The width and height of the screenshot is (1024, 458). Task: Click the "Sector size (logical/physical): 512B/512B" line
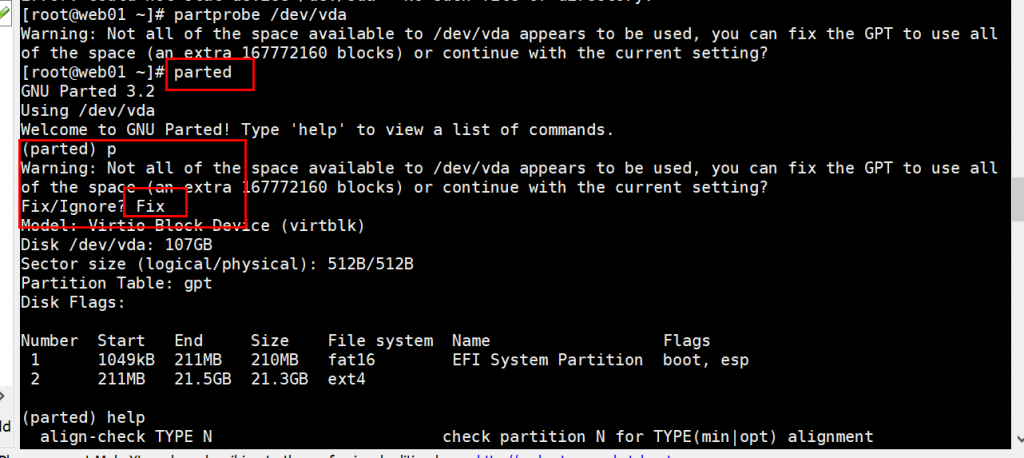coord(217,264)
